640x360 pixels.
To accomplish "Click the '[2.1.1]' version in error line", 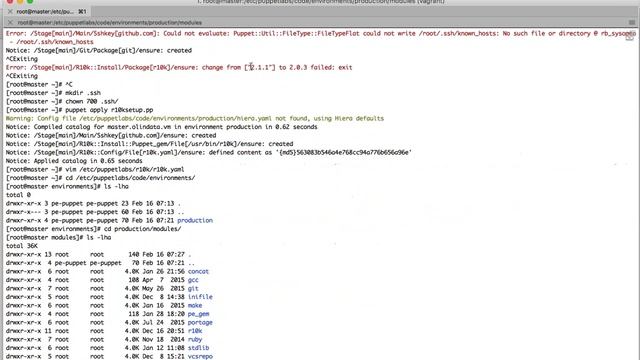I will [260, 67].
